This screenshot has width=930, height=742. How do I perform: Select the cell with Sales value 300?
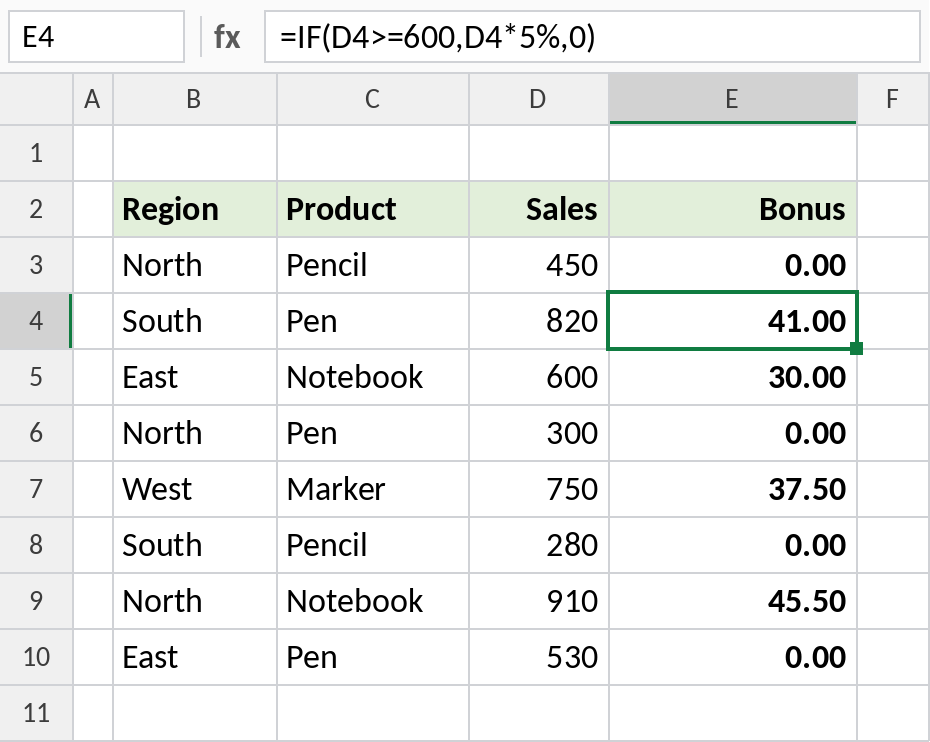point(539,433)
